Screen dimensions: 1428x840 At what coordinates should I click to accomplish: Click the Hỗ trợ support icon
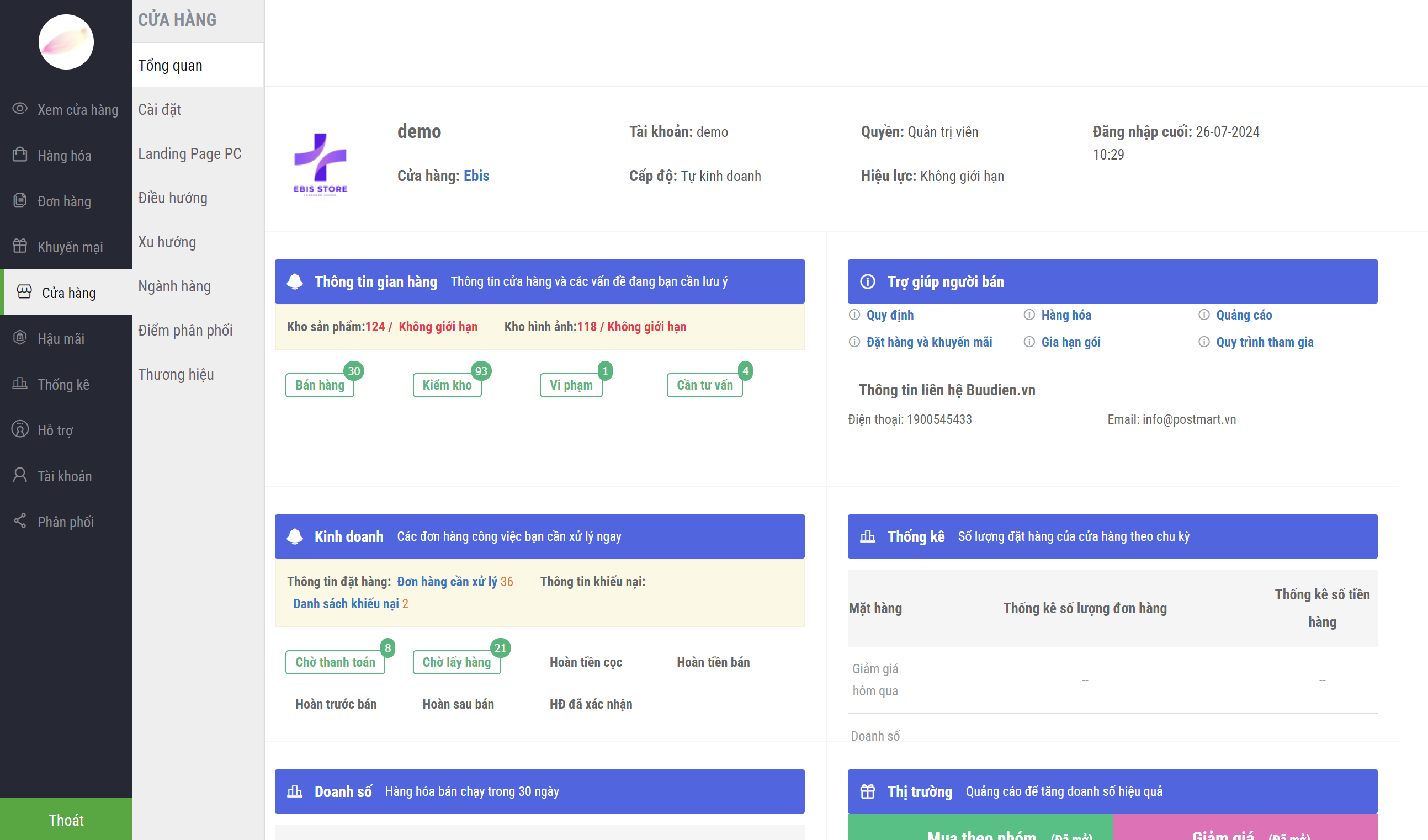click(20, 430)
